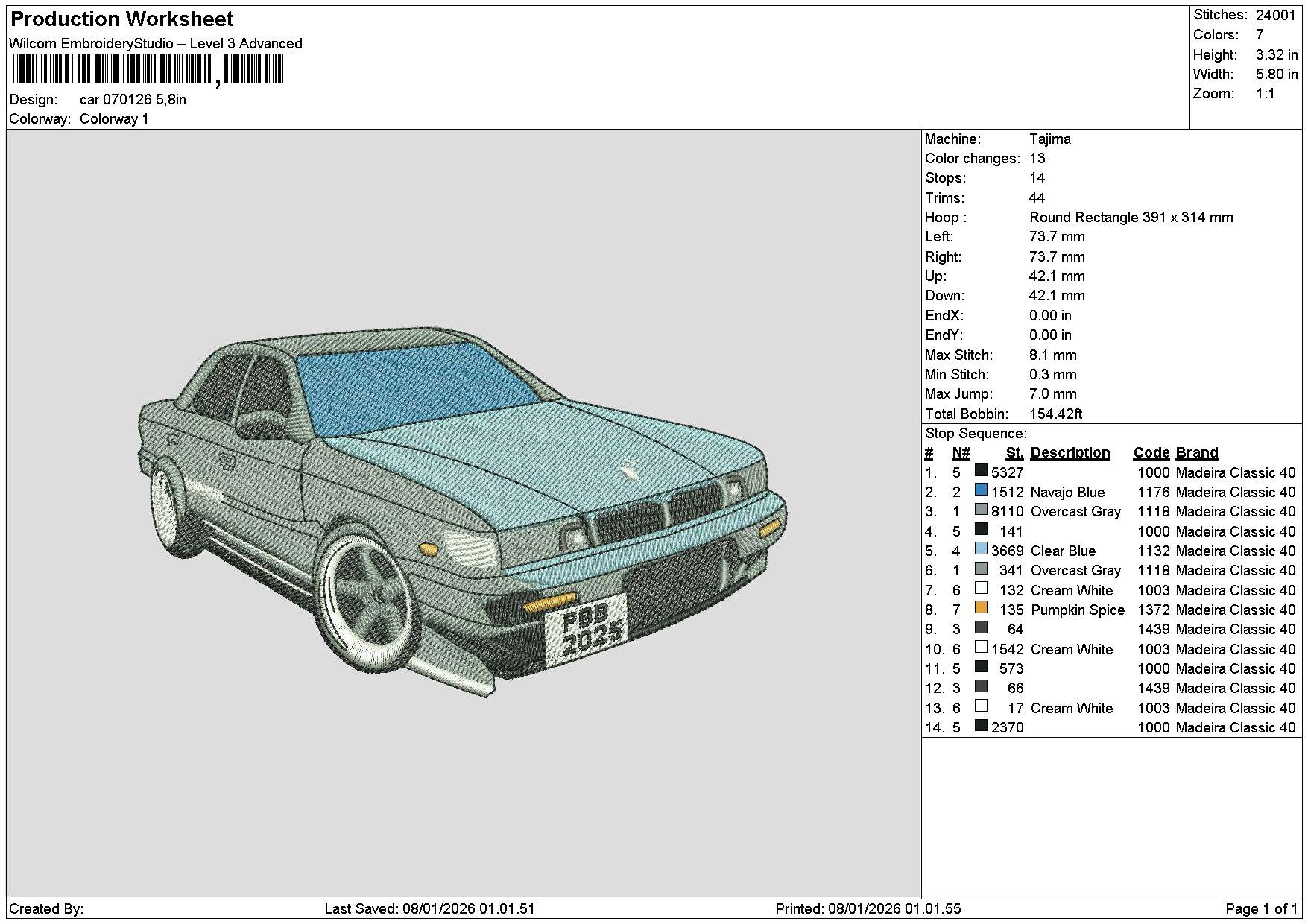Click the 'Production Worksheet' title
The height and width of the screenshot is (924, 1308).
click(x=122, y=19)
